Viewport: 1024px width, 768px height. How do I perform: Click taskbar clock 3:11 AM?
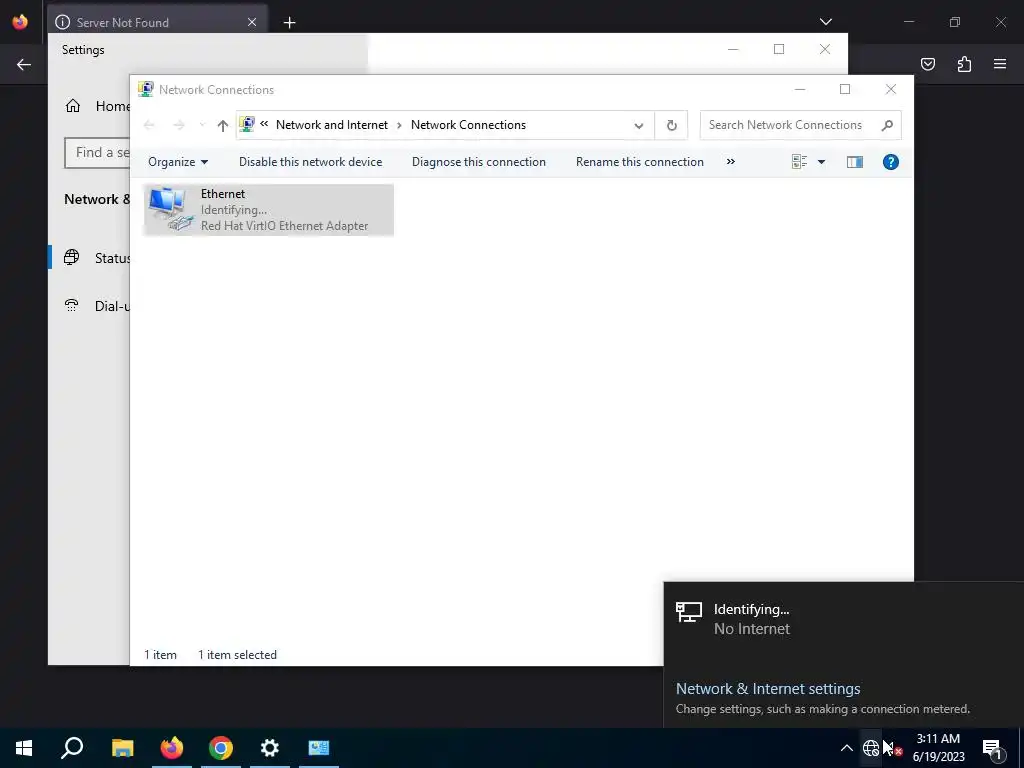938,748
